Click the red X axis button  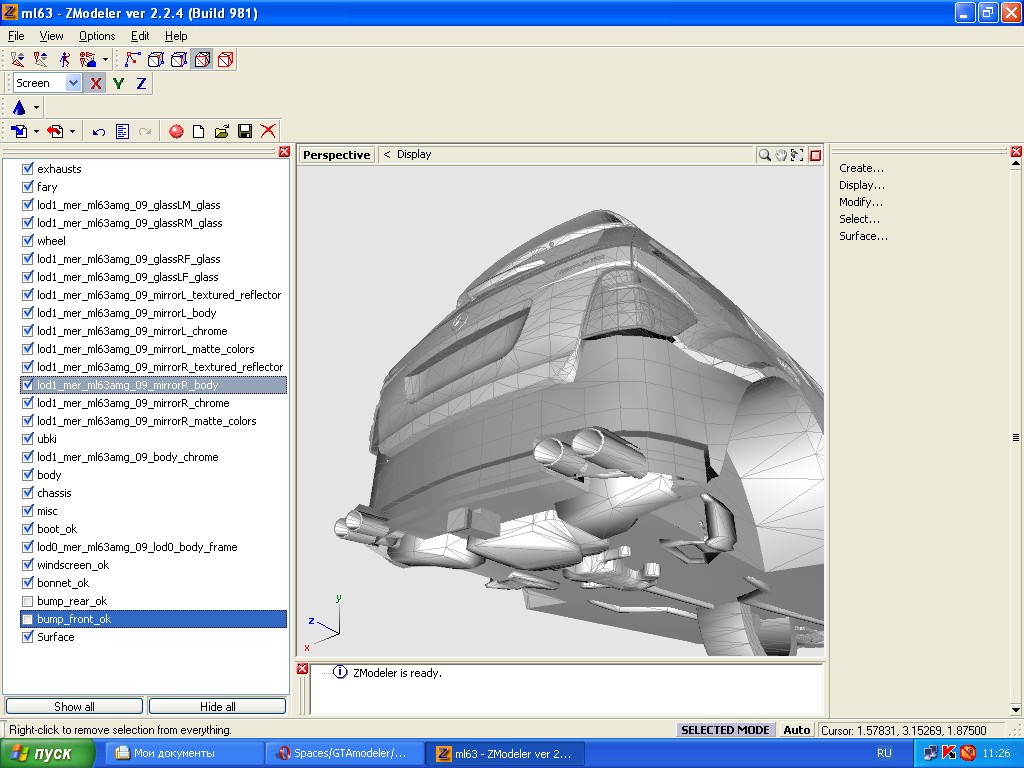pyautogui.click(x=96, y=84)
